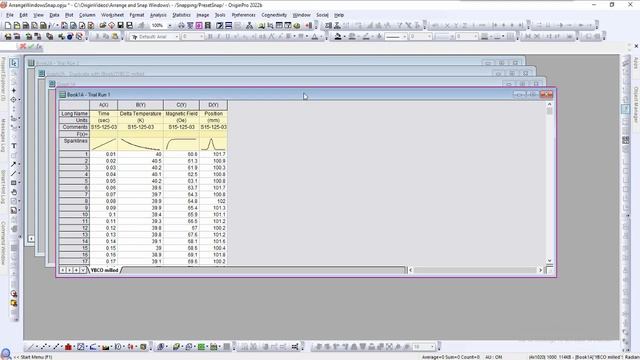Click the D(Y) column header

tap(213, 105)
